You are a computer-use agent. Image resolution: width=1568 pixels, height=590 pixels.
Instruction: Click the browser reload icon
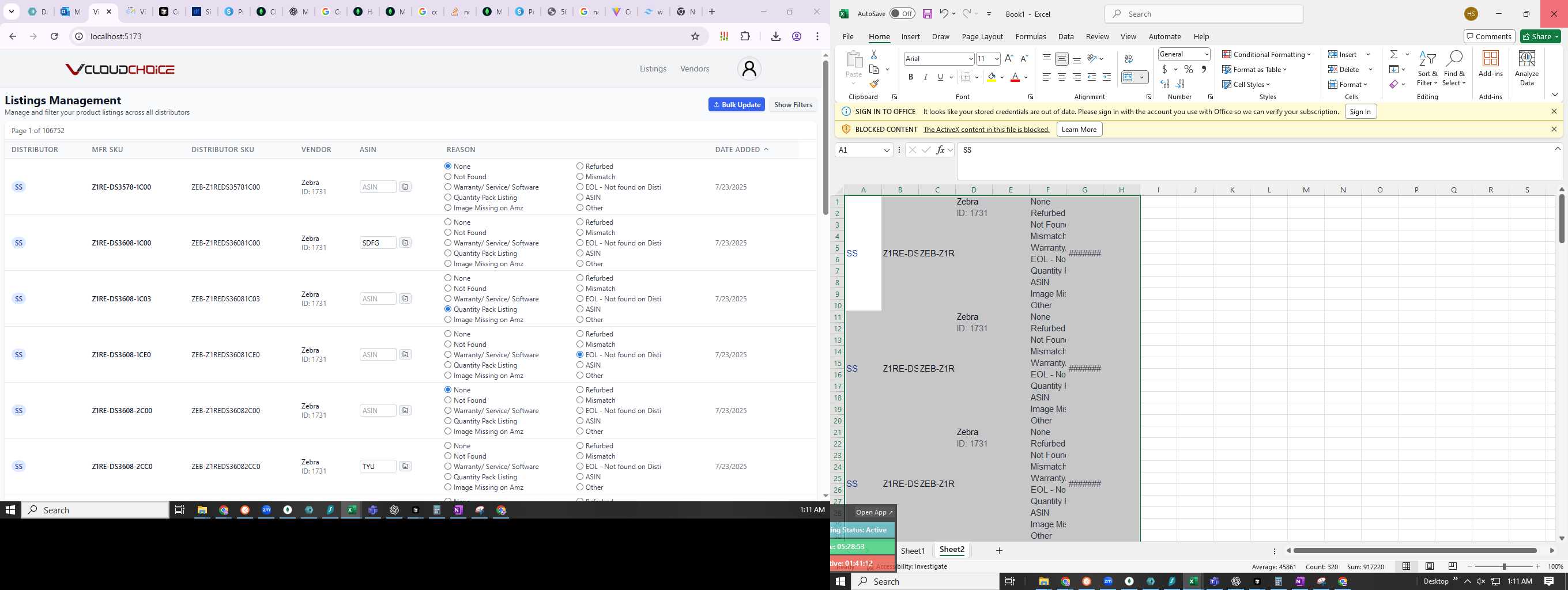(54, 36)
